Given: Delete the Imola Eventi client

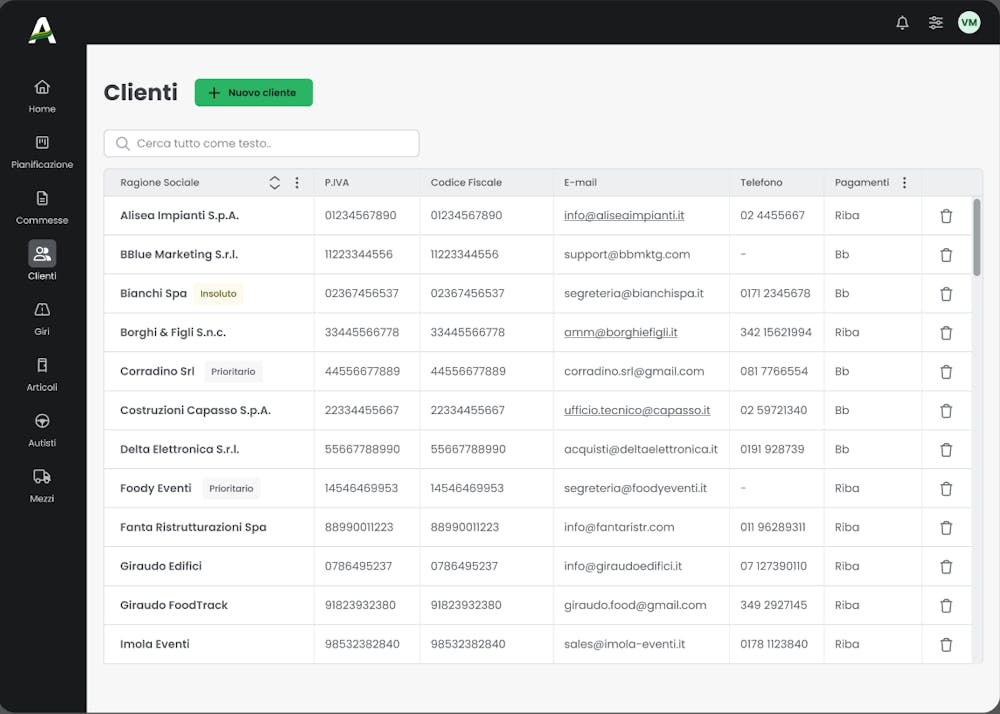Looking at the screenshot, I should 946,643.
